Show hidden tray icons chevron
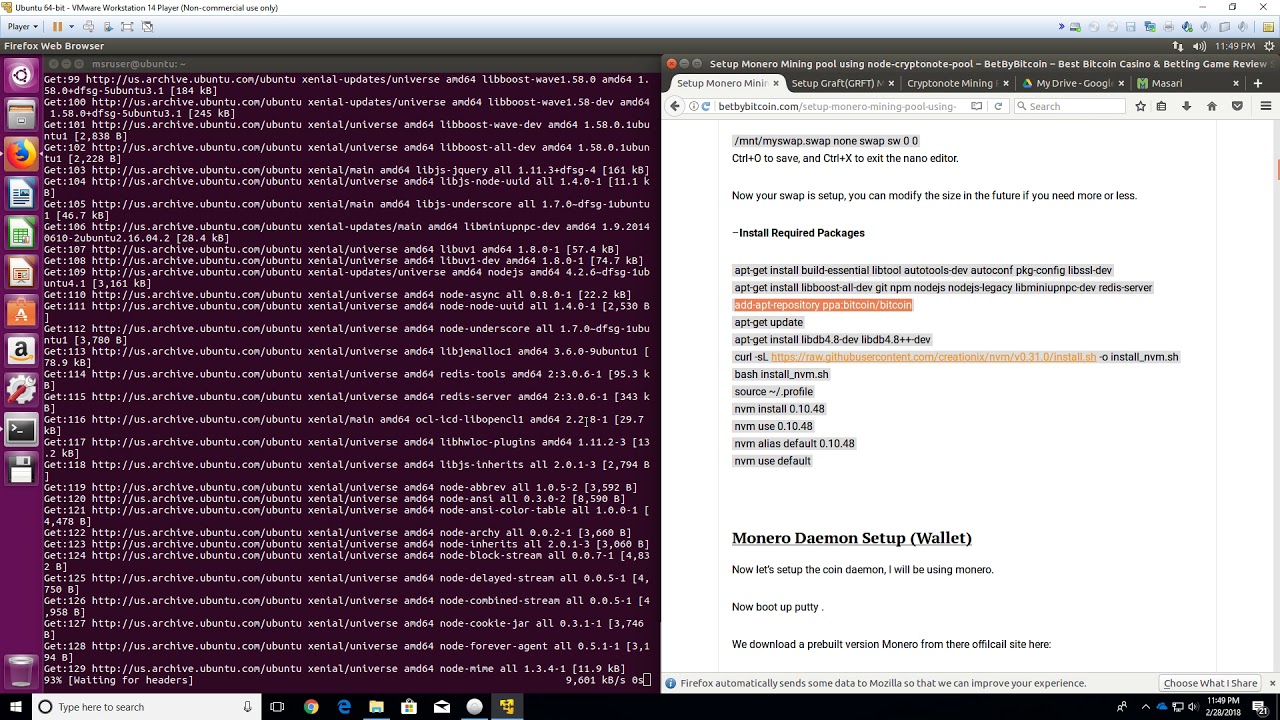The width and height of the screenshot is (1280, 720). (x=1147, y=707)
